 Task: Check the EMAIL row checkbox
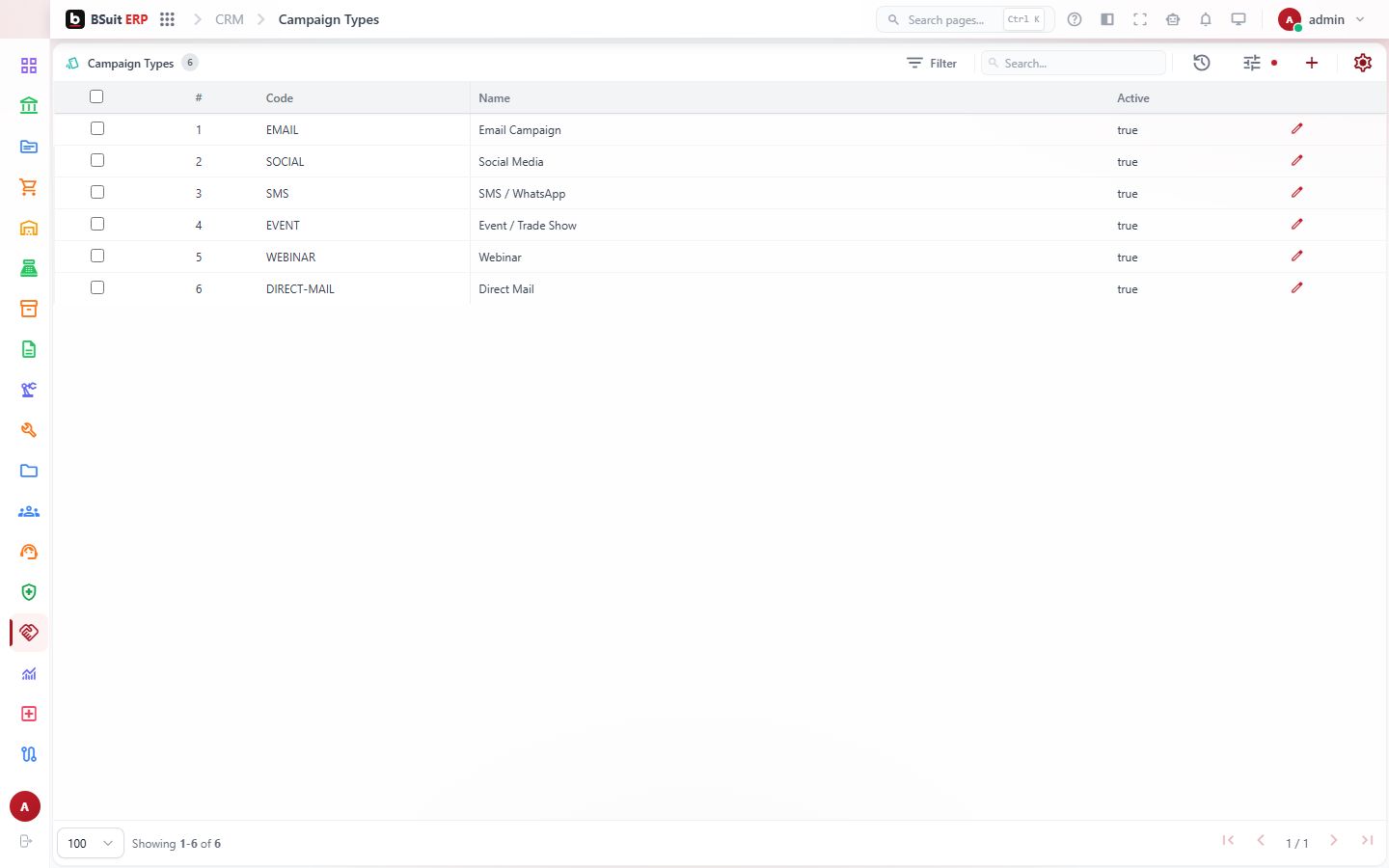(97, 128)
